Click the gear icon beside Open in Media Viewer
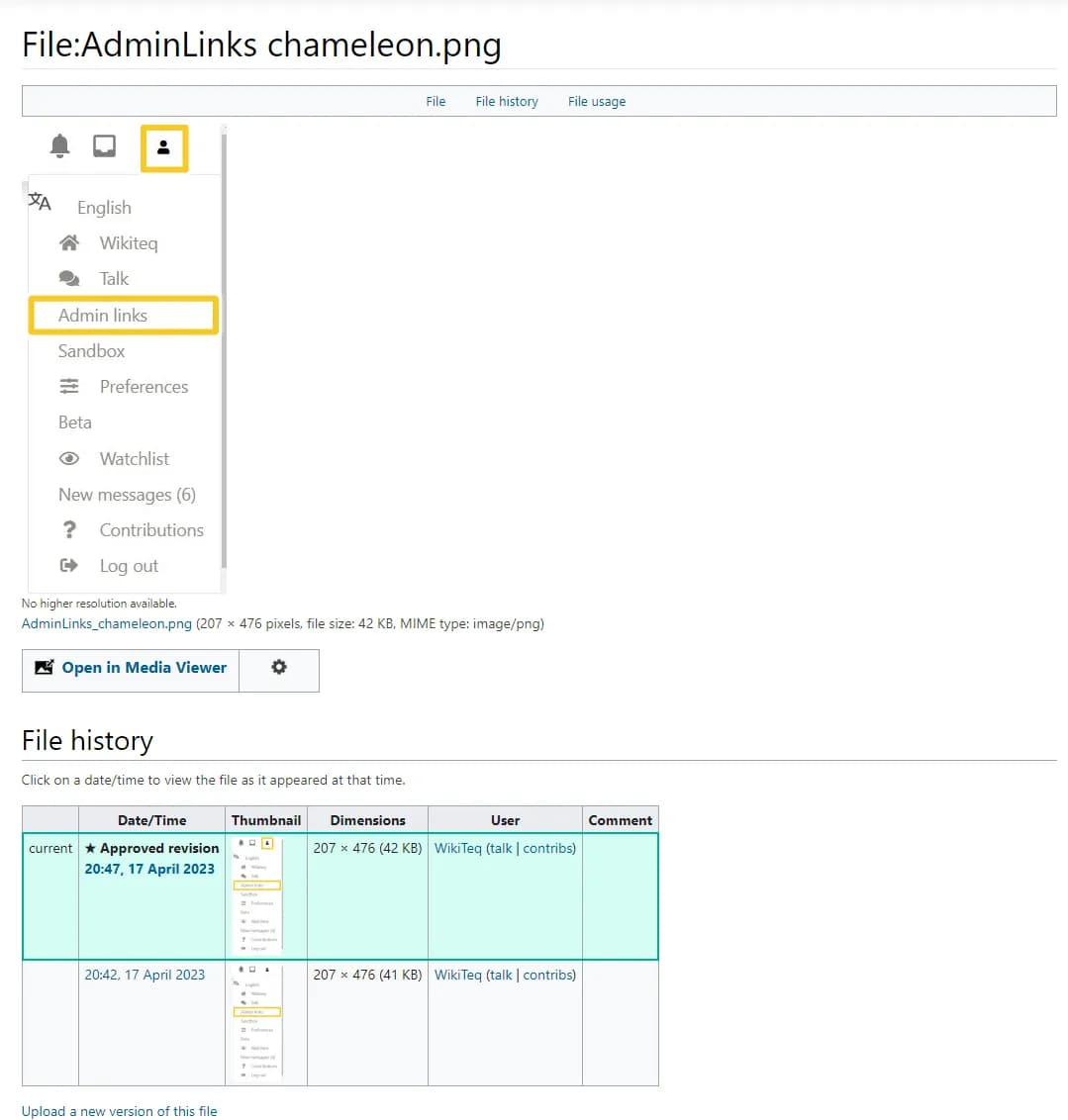This screenshot has height=1120, width=1068. pos(278,669)
